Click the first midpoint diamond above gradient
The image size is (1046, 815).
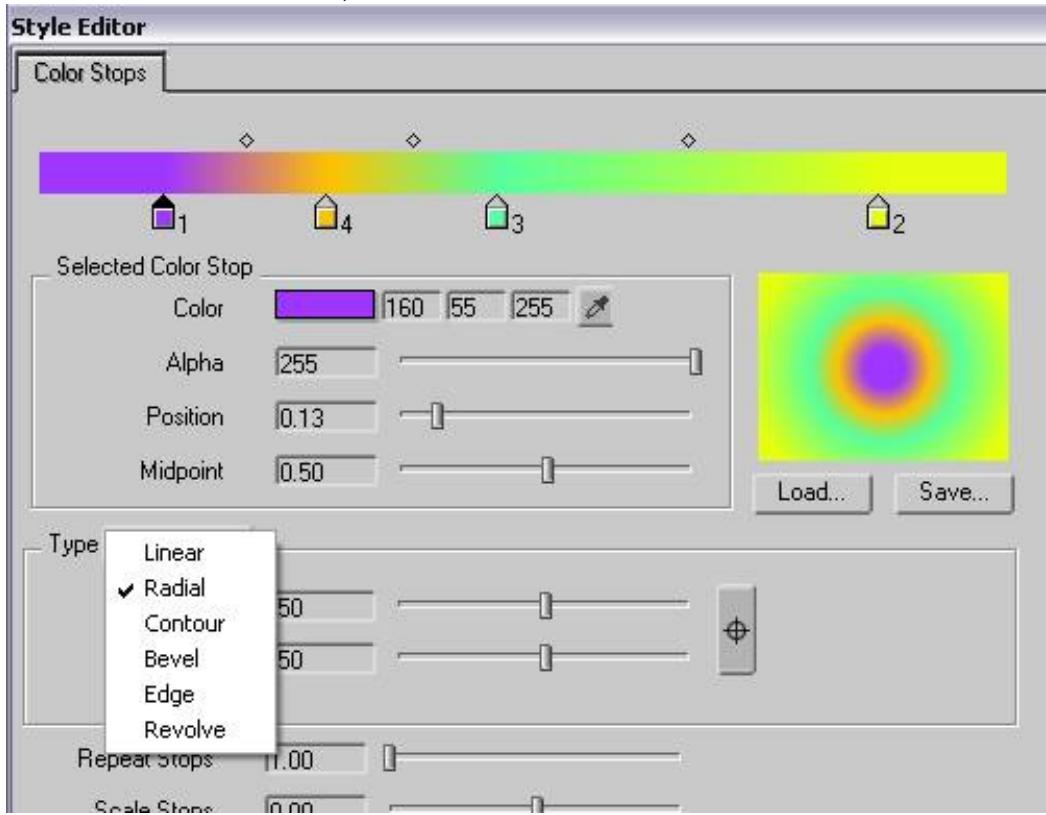point(247,140)
